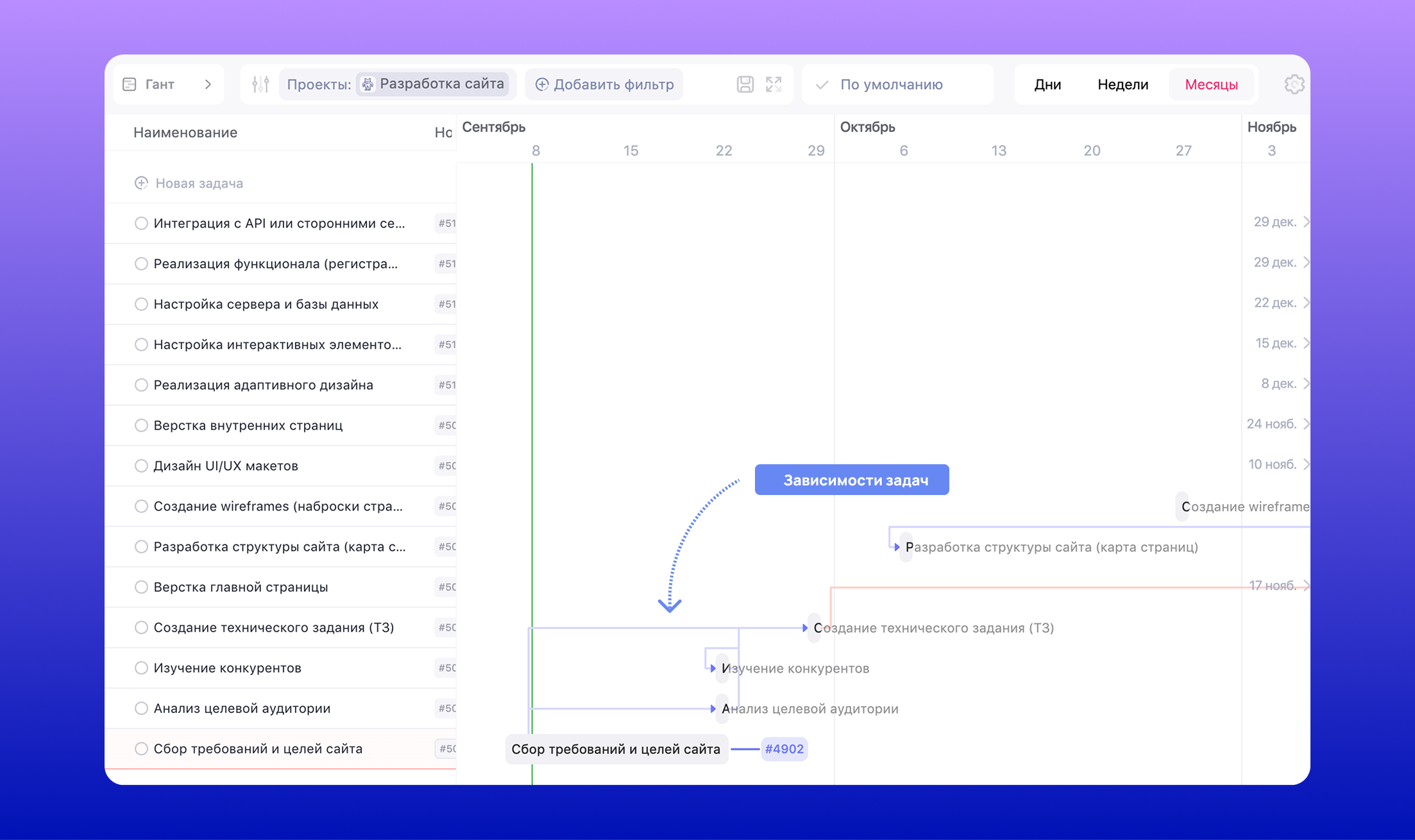Click the #4902 dependency tag
This screenshot has height=840, width=1415.
pyautogui.click(x=784, y=749)
